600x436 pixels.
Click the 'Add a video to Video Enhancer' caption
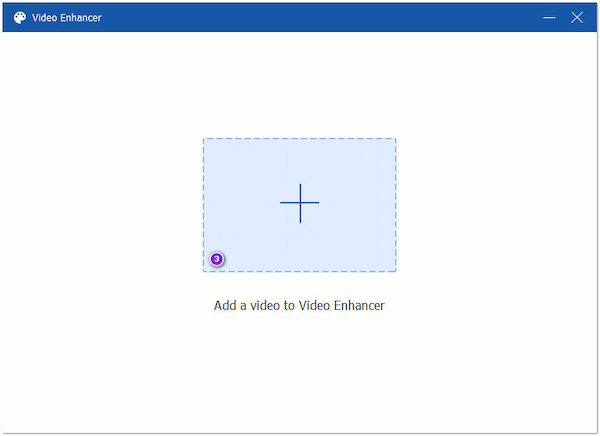299,306
